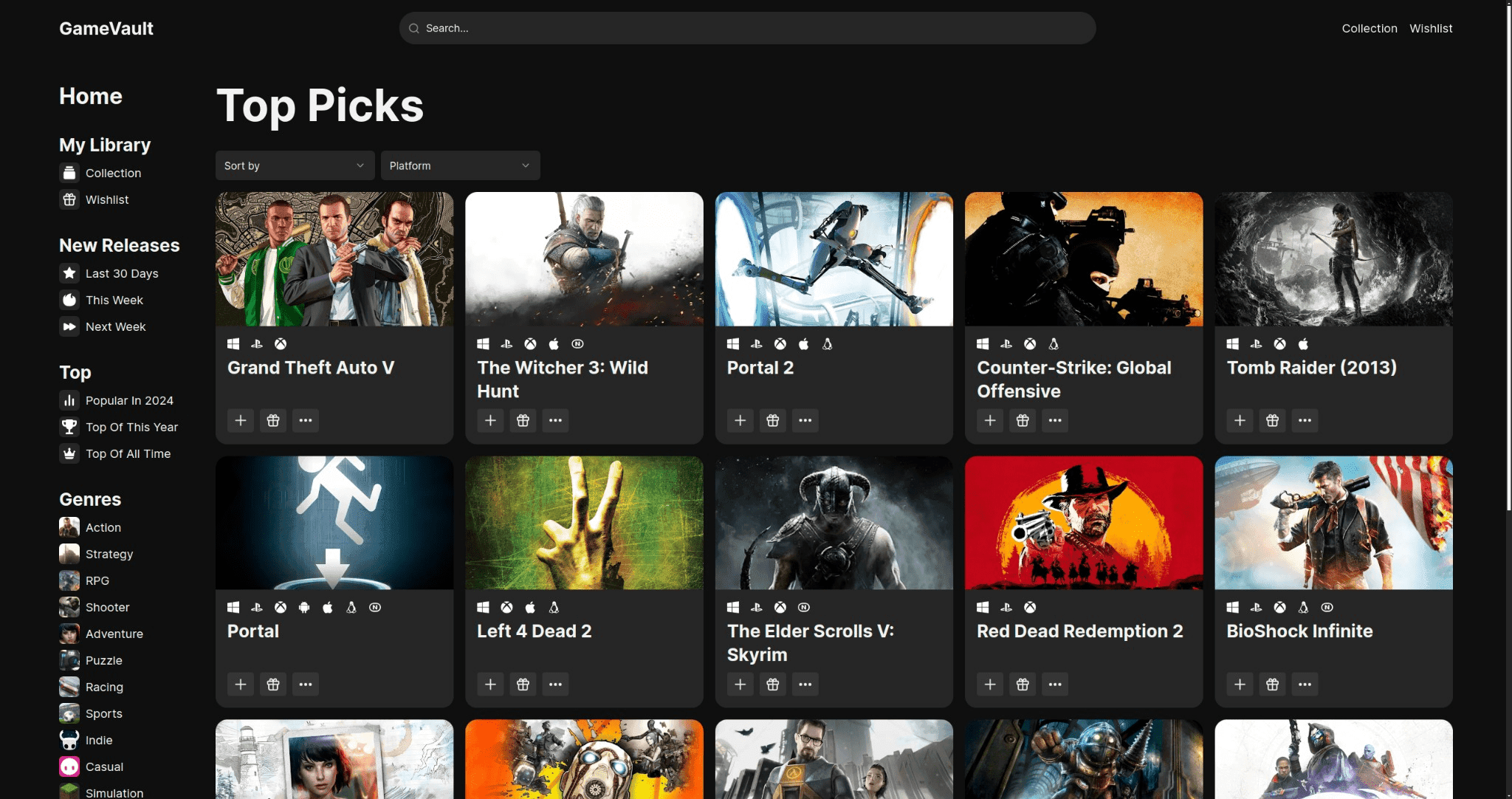Click into the Search field
1512x799 pixels.
tap(747, 28)
